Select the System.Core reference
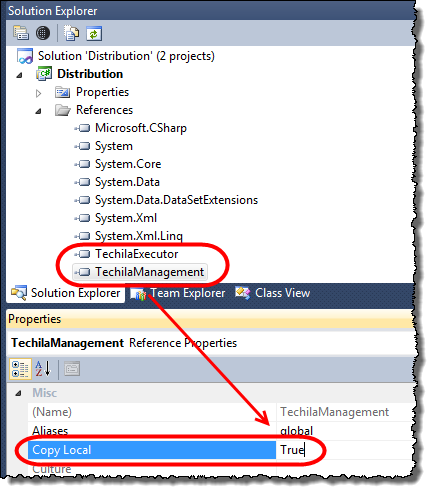The image size is (434, 495). 128,164
